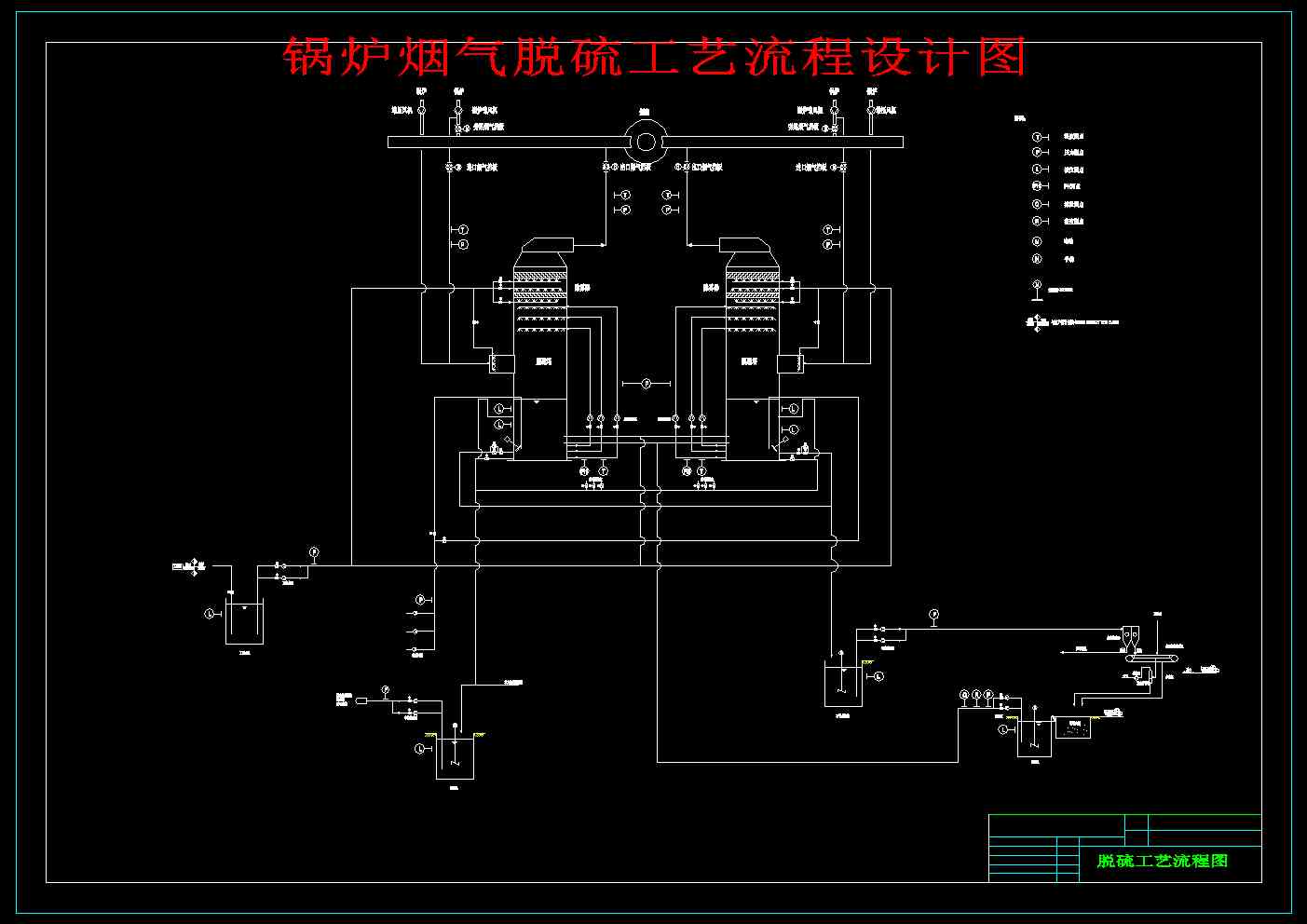Image resolution: width=1307 pixels, height=924 pixels.
Task: Select the outlet hood atop the left tower
Action: click(x=548, y=244)
